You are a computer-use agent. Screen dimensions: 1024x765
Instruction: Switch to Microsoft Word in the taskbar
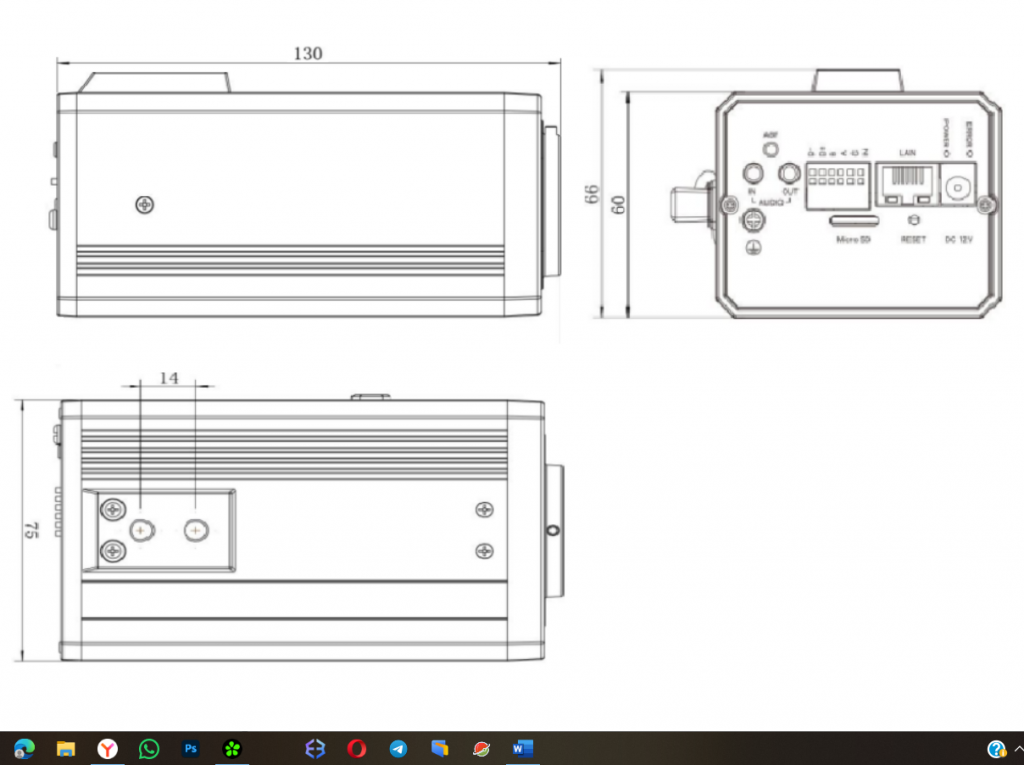click(x=522, y=748)
